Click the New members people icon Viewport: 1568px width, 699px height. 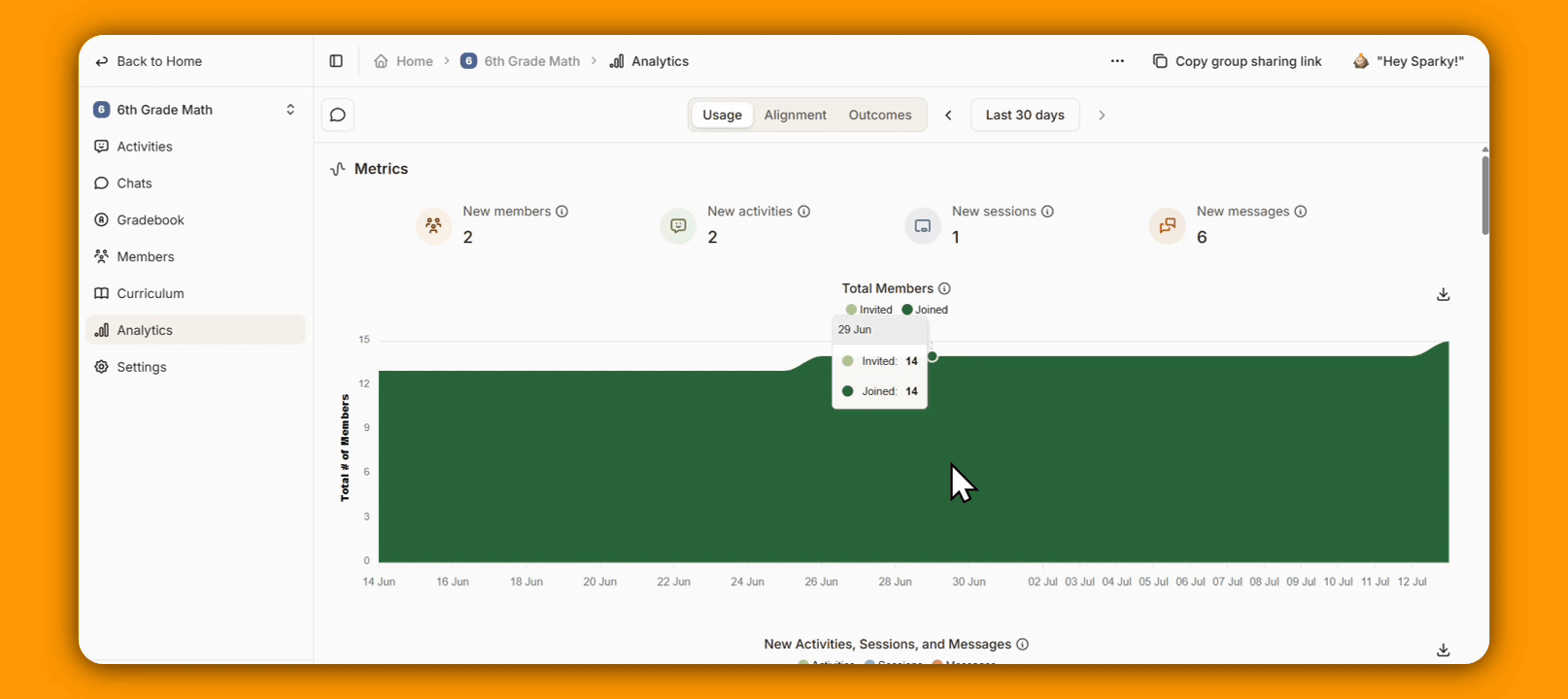point(433,226)
